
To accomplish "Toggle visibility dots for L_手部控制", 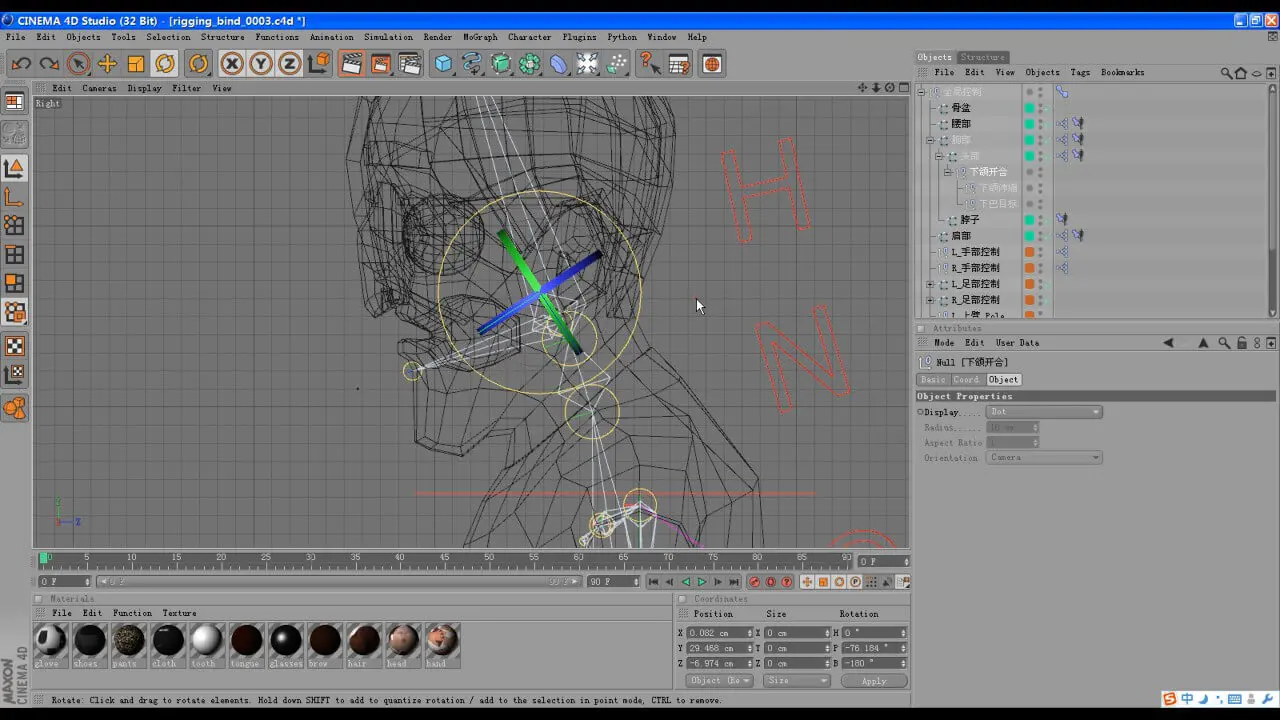I will [x=1041, y=252].
